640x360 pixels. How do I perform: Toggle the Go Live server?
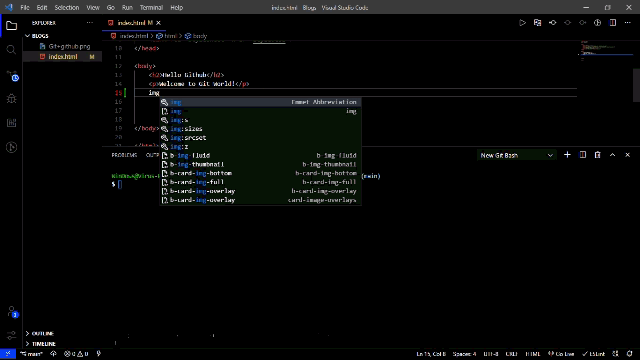(x=561, y=354)
